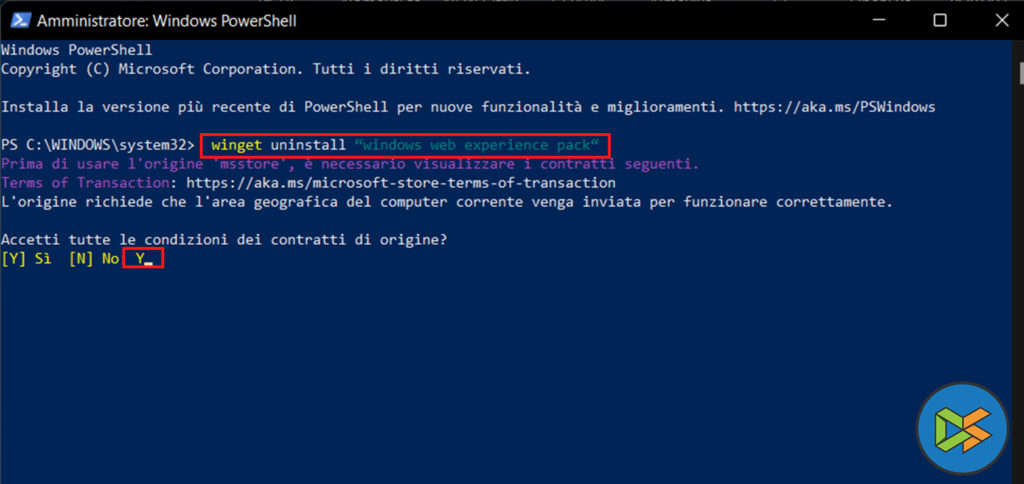Minimize the PowerShell window

click(881, 20)
